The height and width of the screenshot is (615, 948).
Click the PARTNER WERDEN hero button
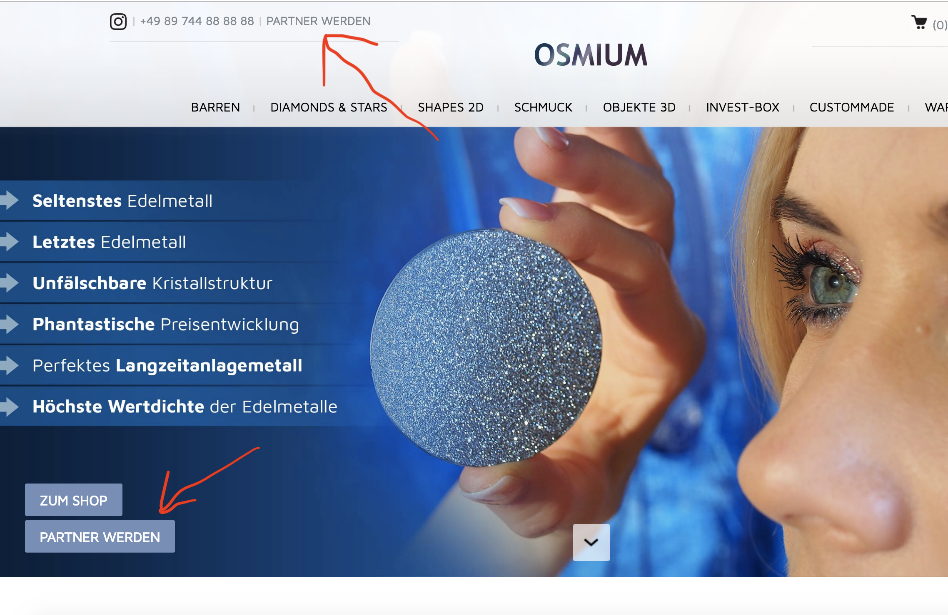click(x=100, y=536)
